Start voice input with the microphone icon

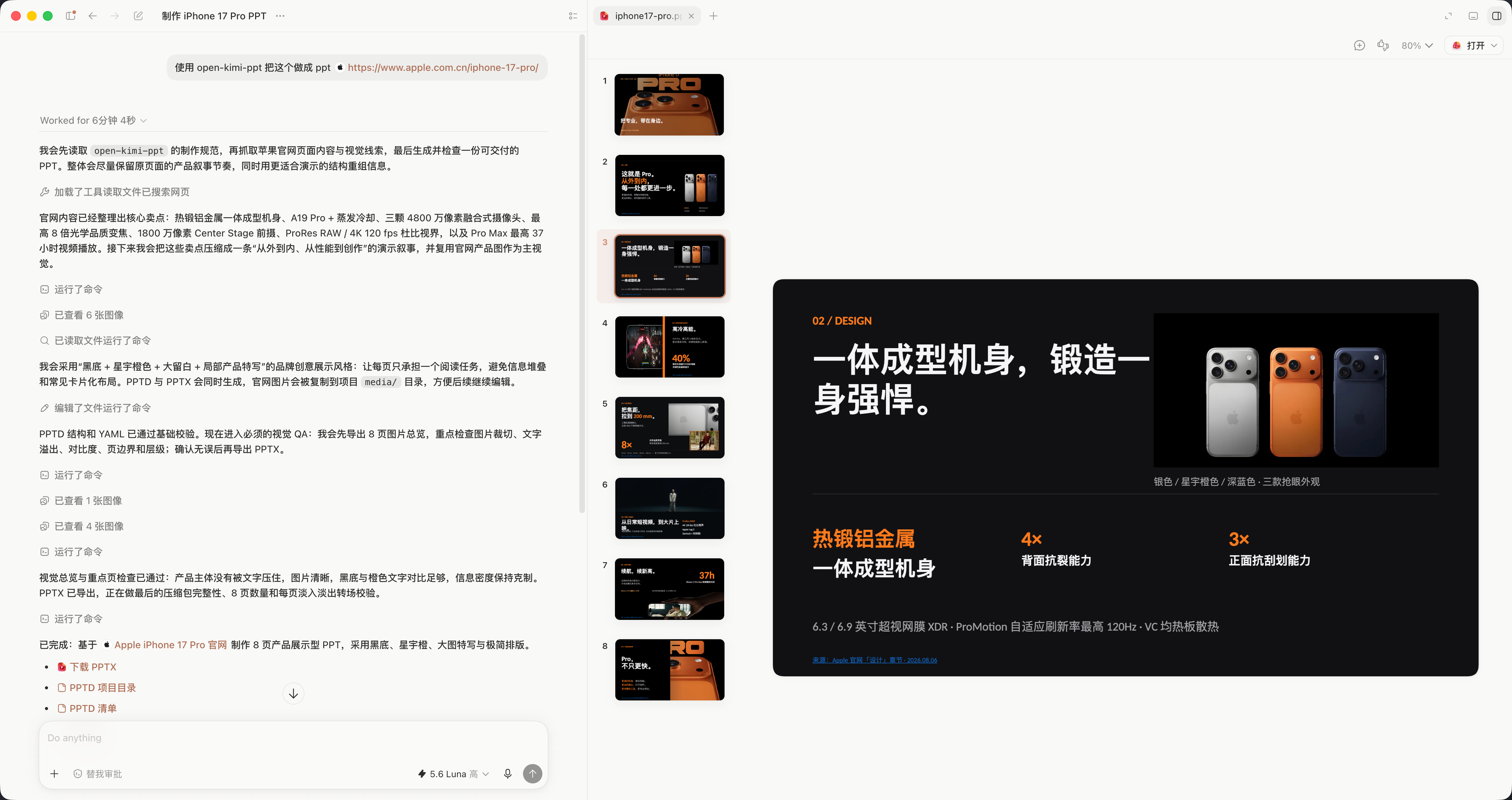pyautogui.click(x=508, y=774)
